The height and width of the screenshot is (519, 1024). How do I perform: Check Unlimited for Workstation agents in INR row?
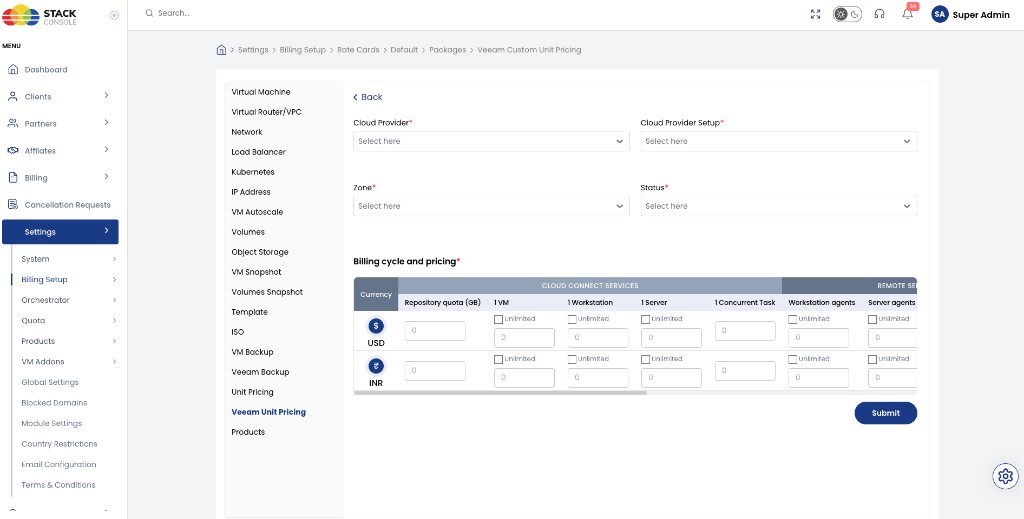[x=792, y=359]
